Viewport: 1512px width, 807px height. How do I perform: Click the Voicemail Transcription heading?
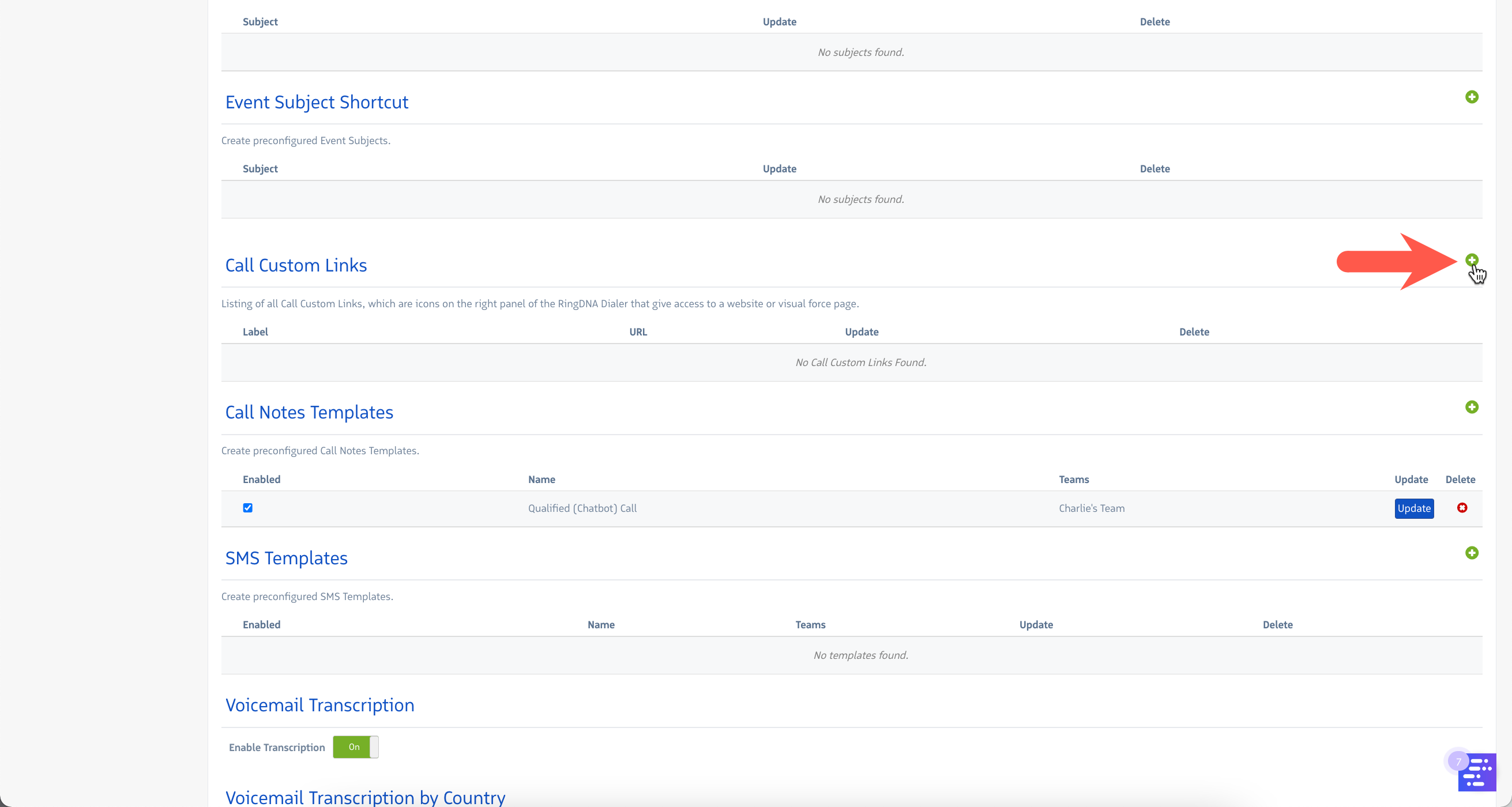point(319,705)
